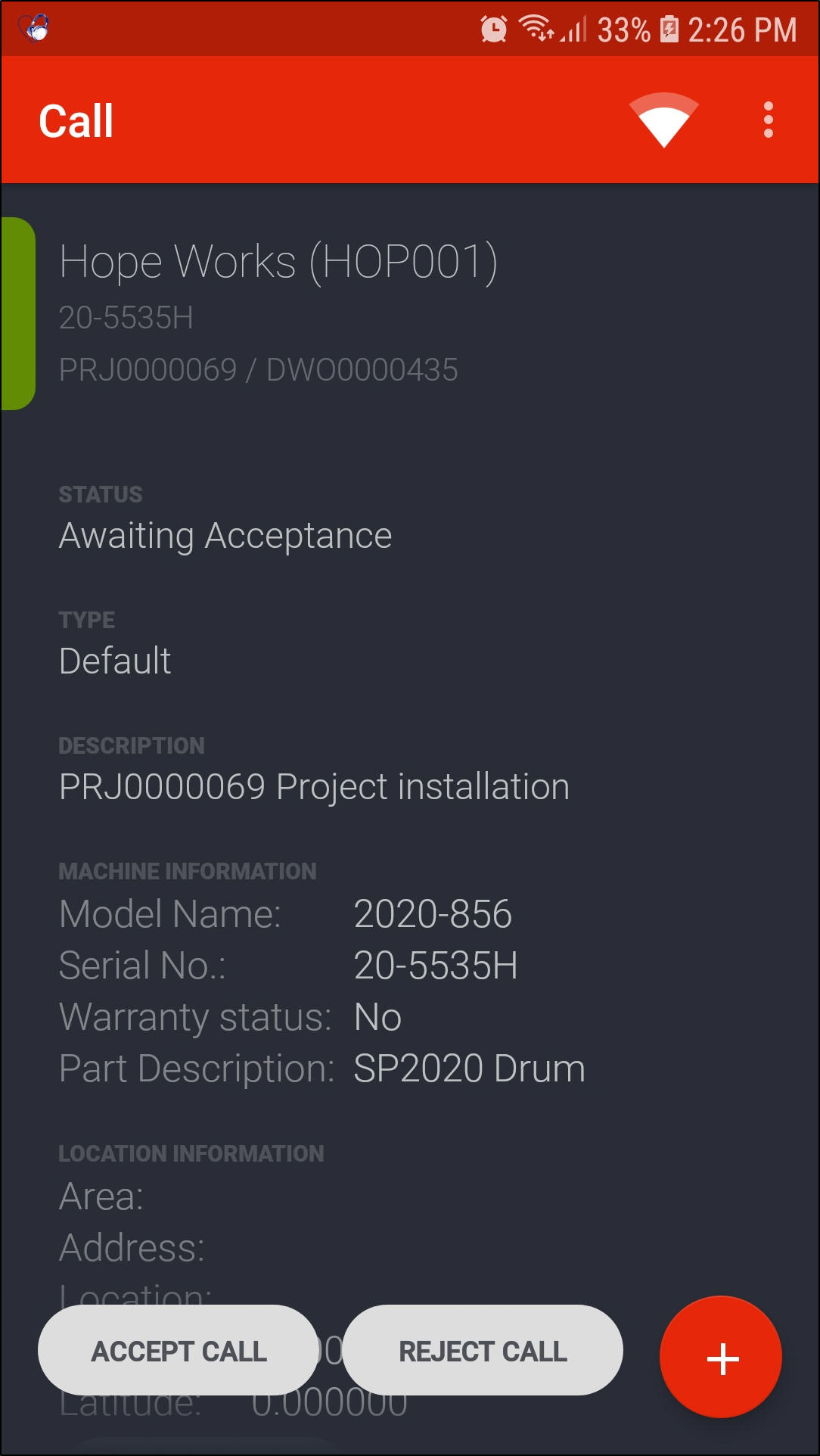This screenshot has width=820, height=1456.
Task: Tap the SP2020 Drum part description
Action: (x=469, y=1069)
